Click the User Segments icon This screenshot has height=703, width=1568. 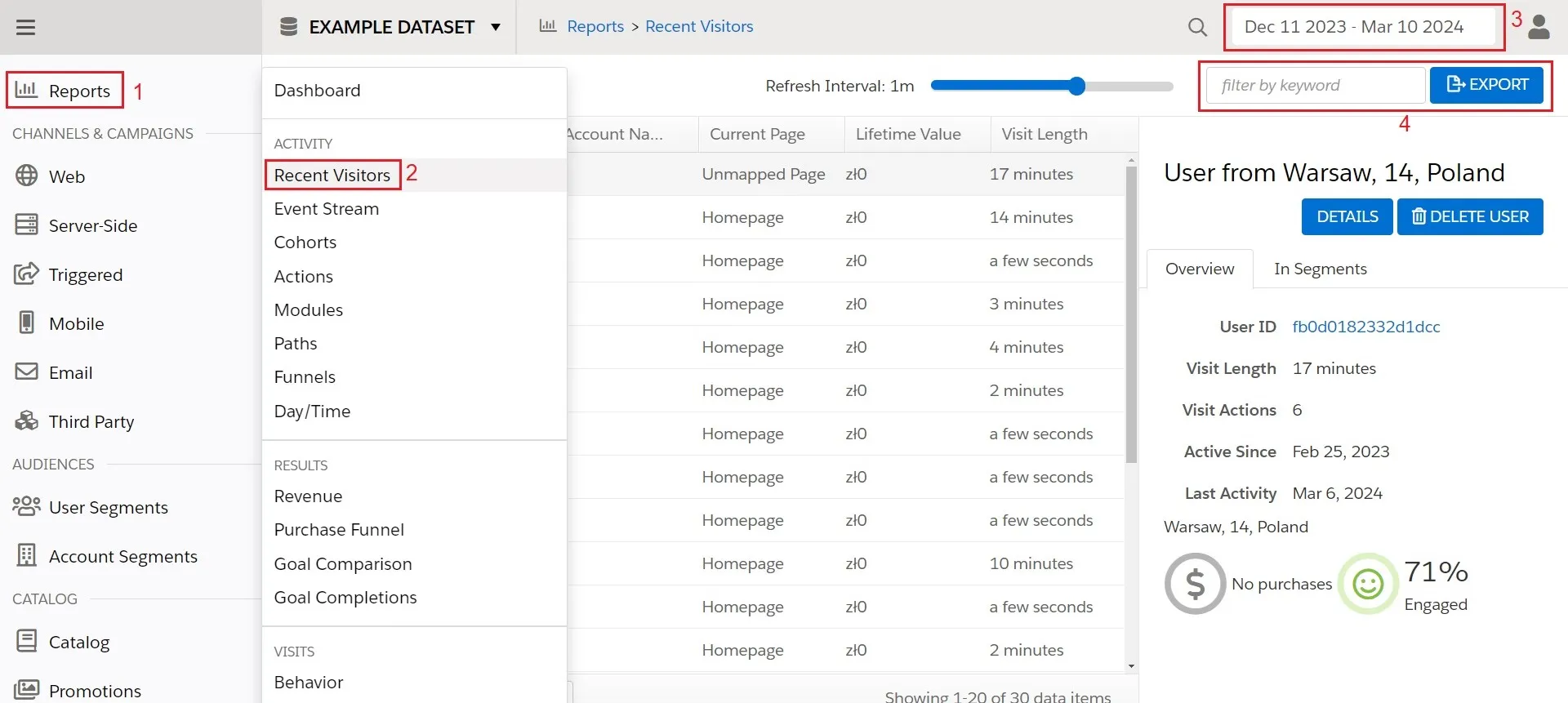(x=27, y=506)
